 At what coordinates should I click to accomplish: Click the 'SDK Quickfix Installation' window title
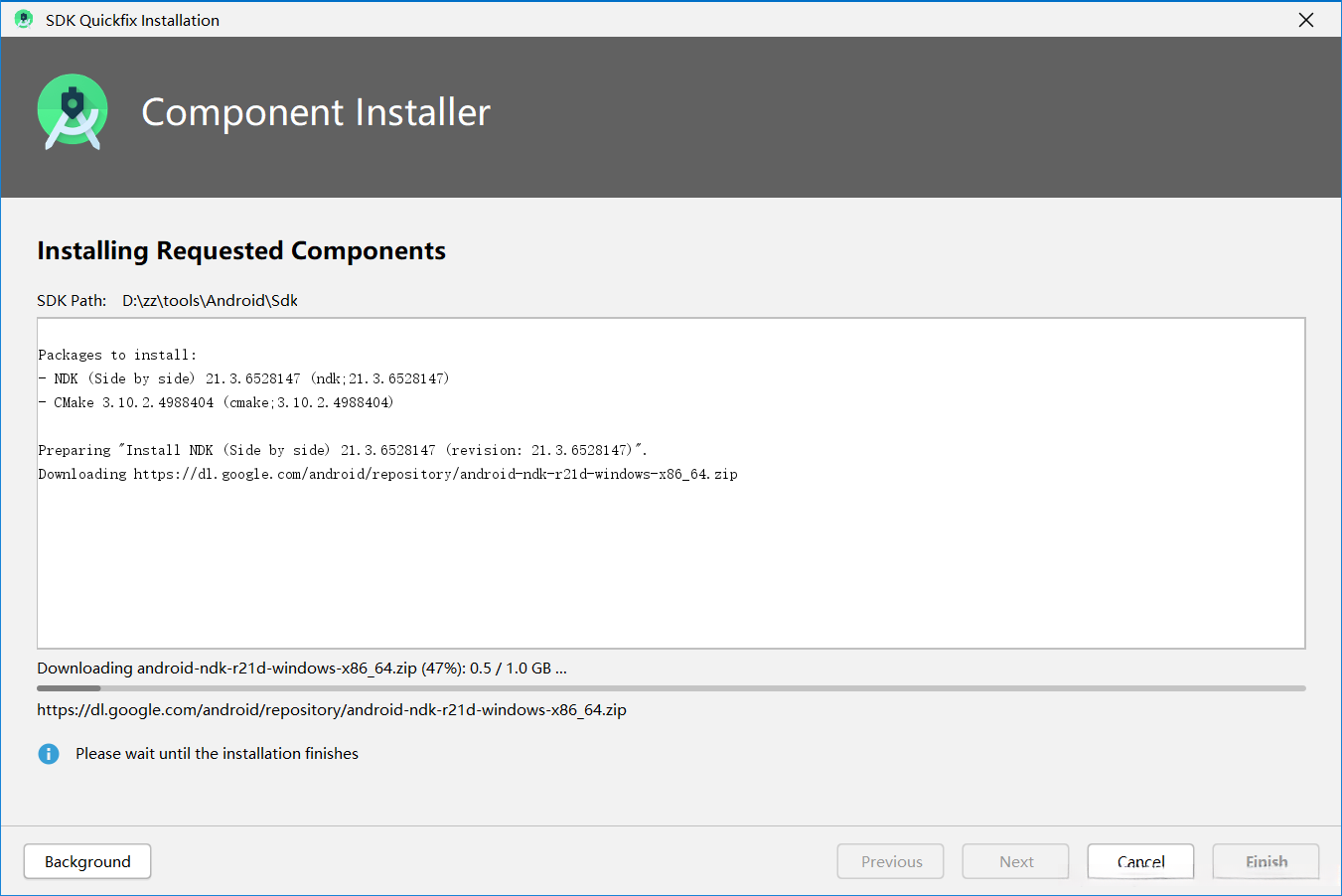pos(132,20)
